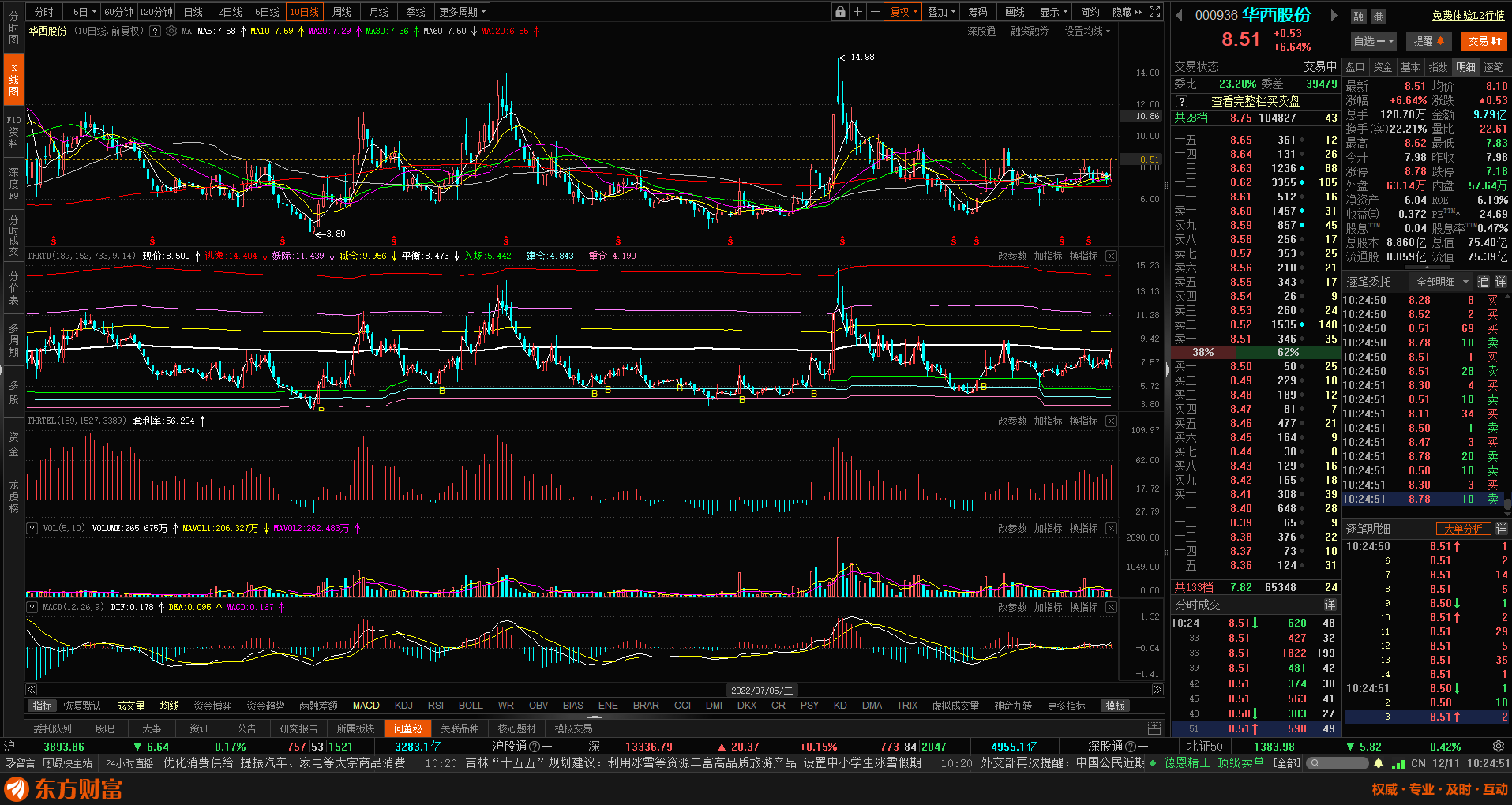Open 全部明细 filter dropdown
This screenshot has width=1512, height=805.
(x=1443, y=282)
